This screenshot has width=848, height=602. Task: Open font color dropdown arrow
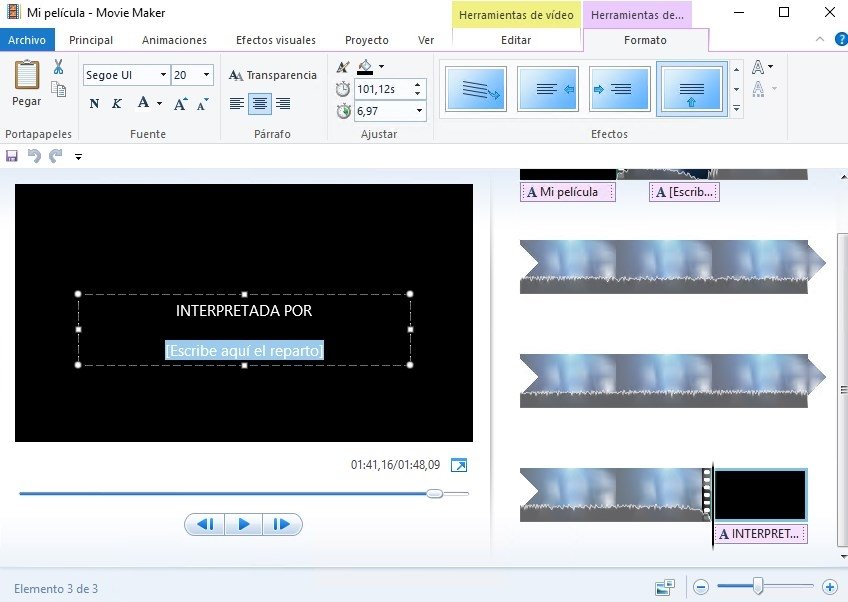(159, 103)
